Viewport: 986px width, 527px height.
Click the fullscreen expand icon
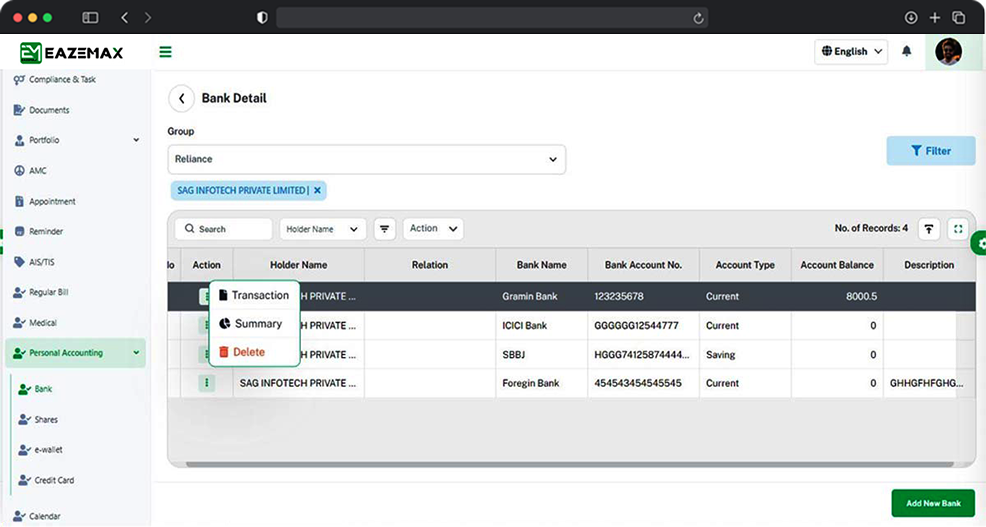pyautogui.click(x=958, y=229)
